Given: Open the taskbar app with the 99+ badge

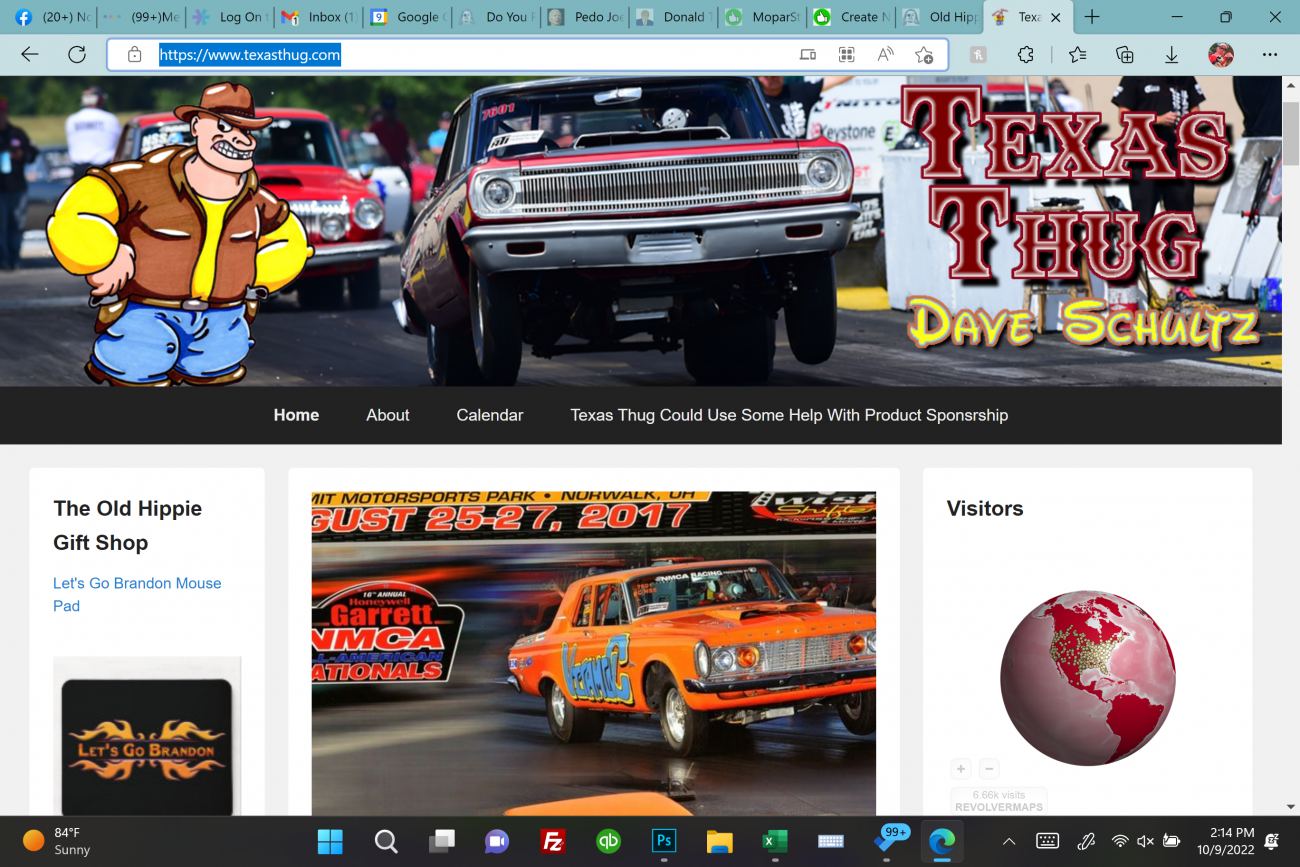Looking at the screenshot, I should pyautogui.click(x=888, y=841).
